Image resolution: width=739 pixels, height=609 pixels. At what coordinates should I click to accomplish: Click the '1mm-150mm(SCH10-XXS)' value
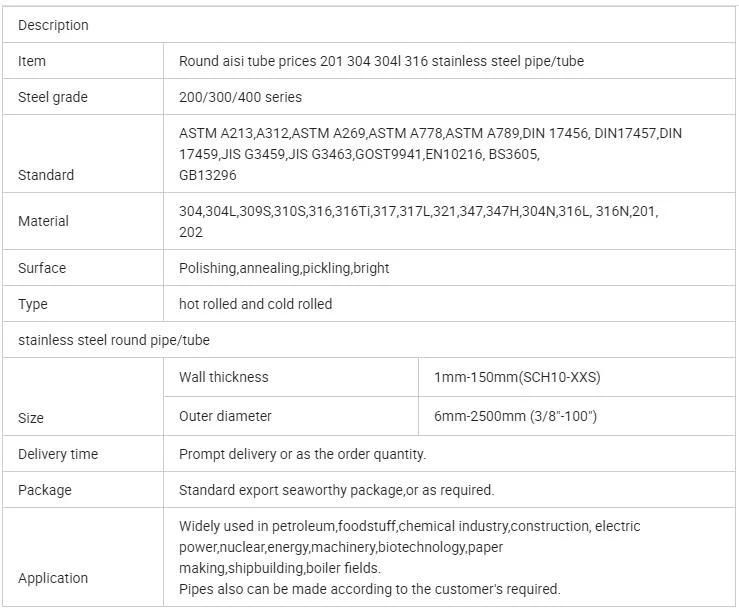click(x=517, y=377)
